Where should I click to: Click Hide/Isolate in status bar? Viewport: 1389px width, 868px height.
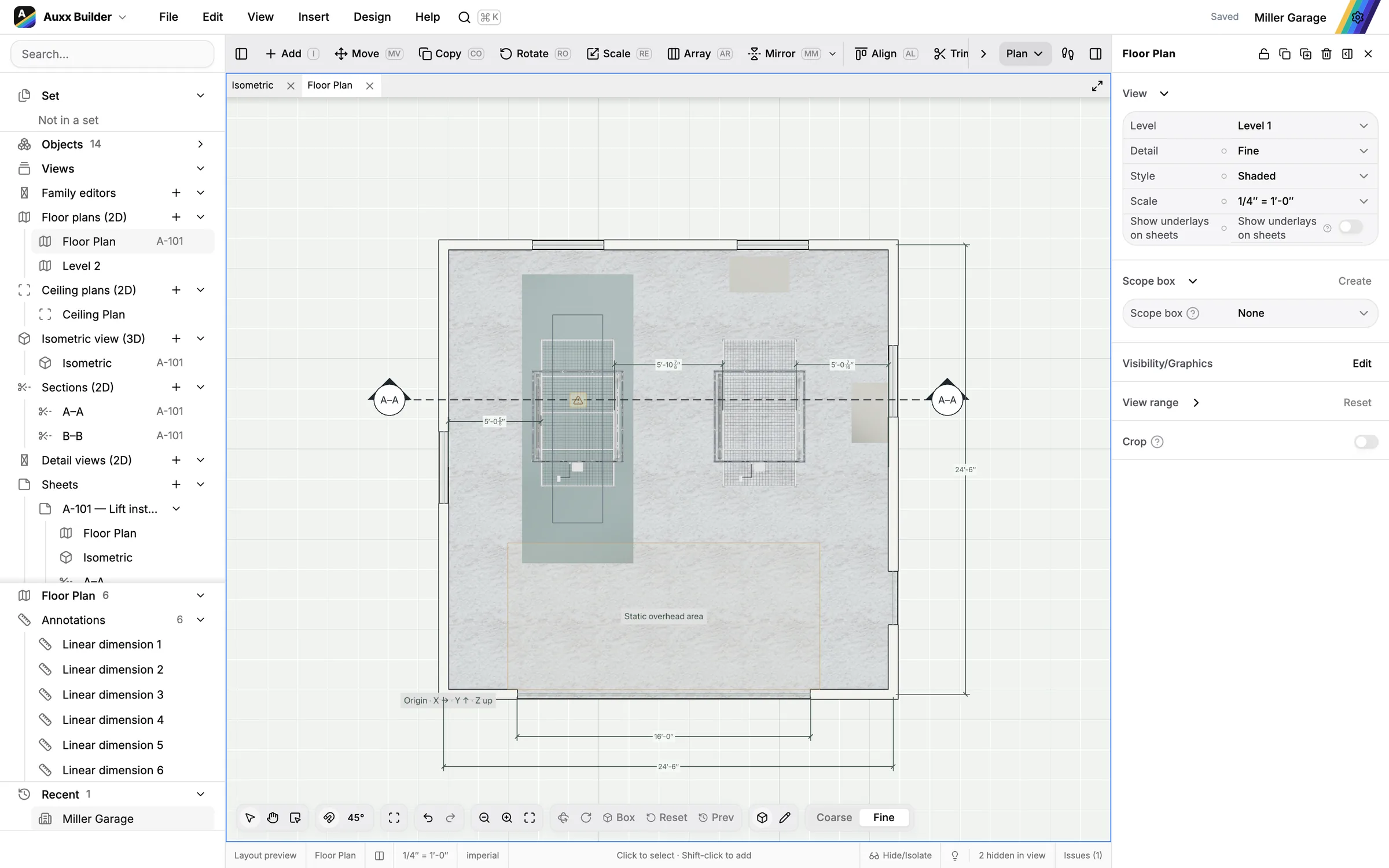coord(900,855)
